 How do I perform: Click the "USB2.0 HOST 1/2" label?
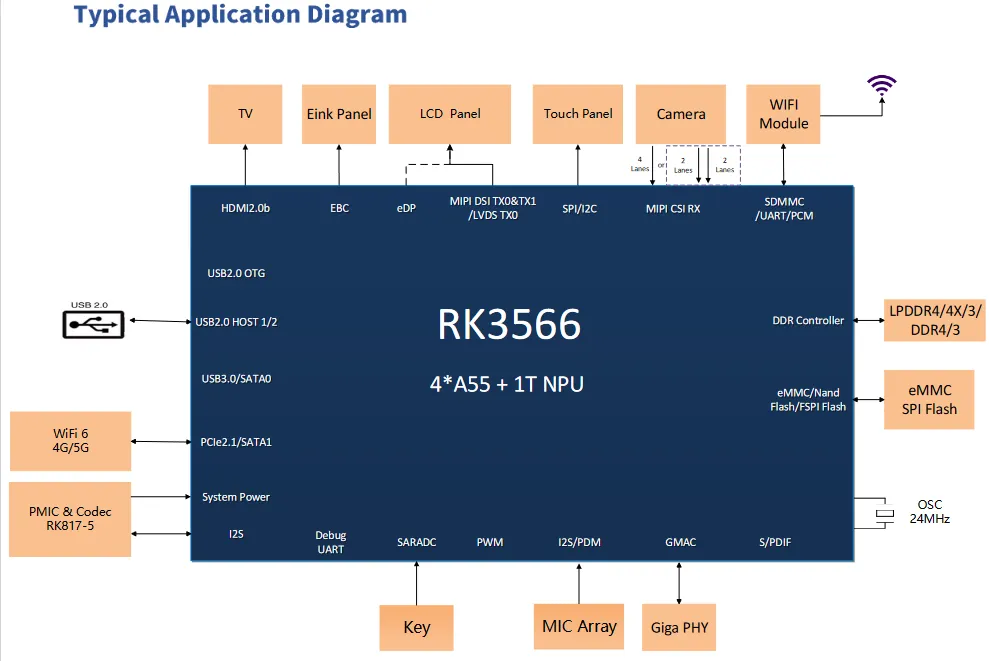237,322
